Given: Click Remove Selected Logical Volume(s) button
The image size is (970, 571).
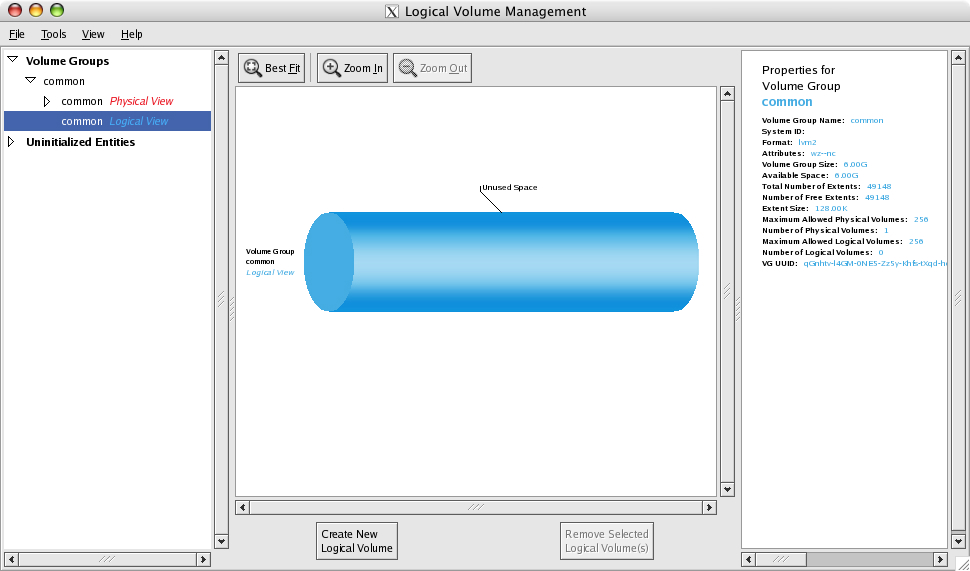Looking at the screenshot, I should [x=607, y=541].
